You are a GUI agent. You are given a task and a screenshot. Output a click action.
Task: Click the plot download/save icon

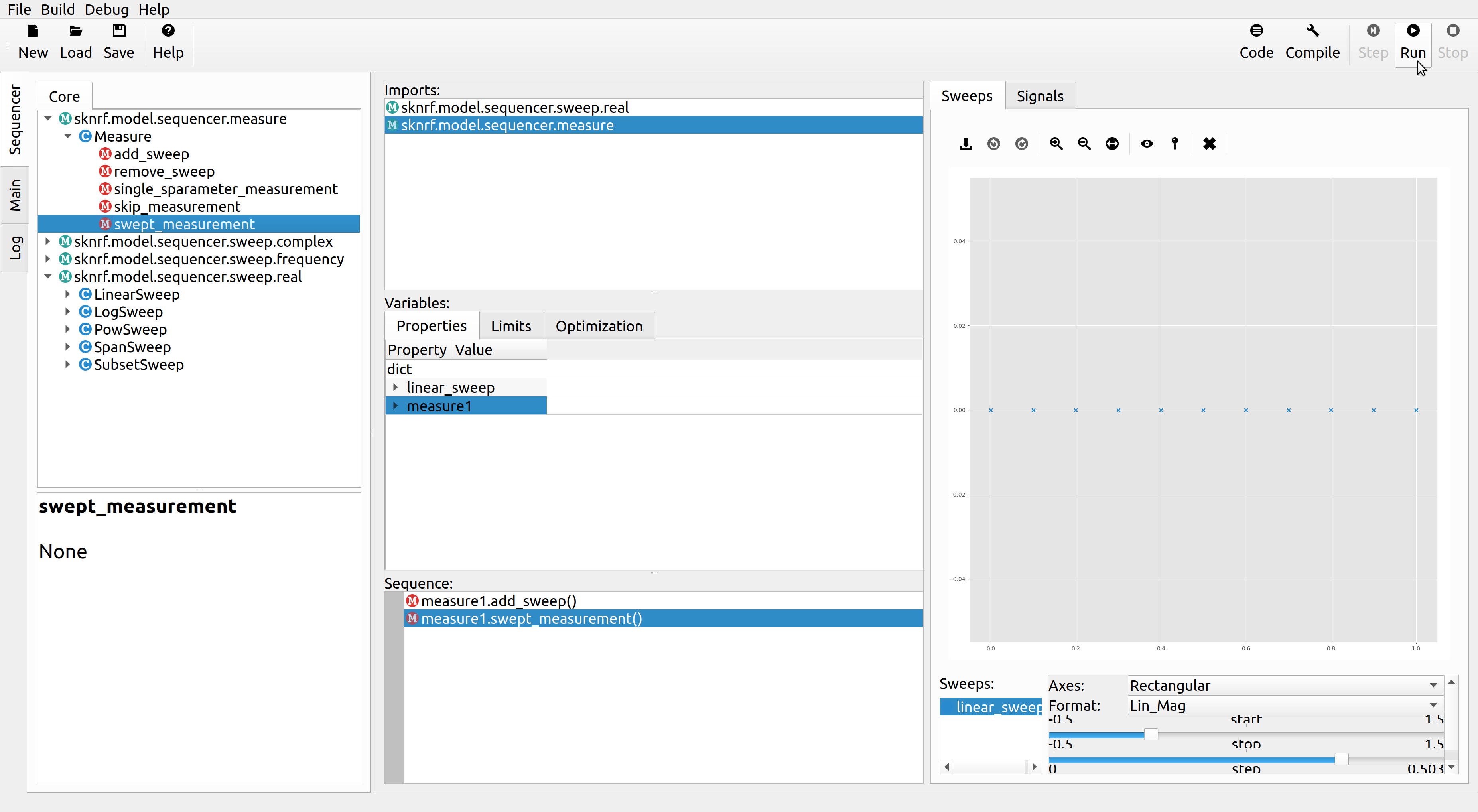click(966, 144)
